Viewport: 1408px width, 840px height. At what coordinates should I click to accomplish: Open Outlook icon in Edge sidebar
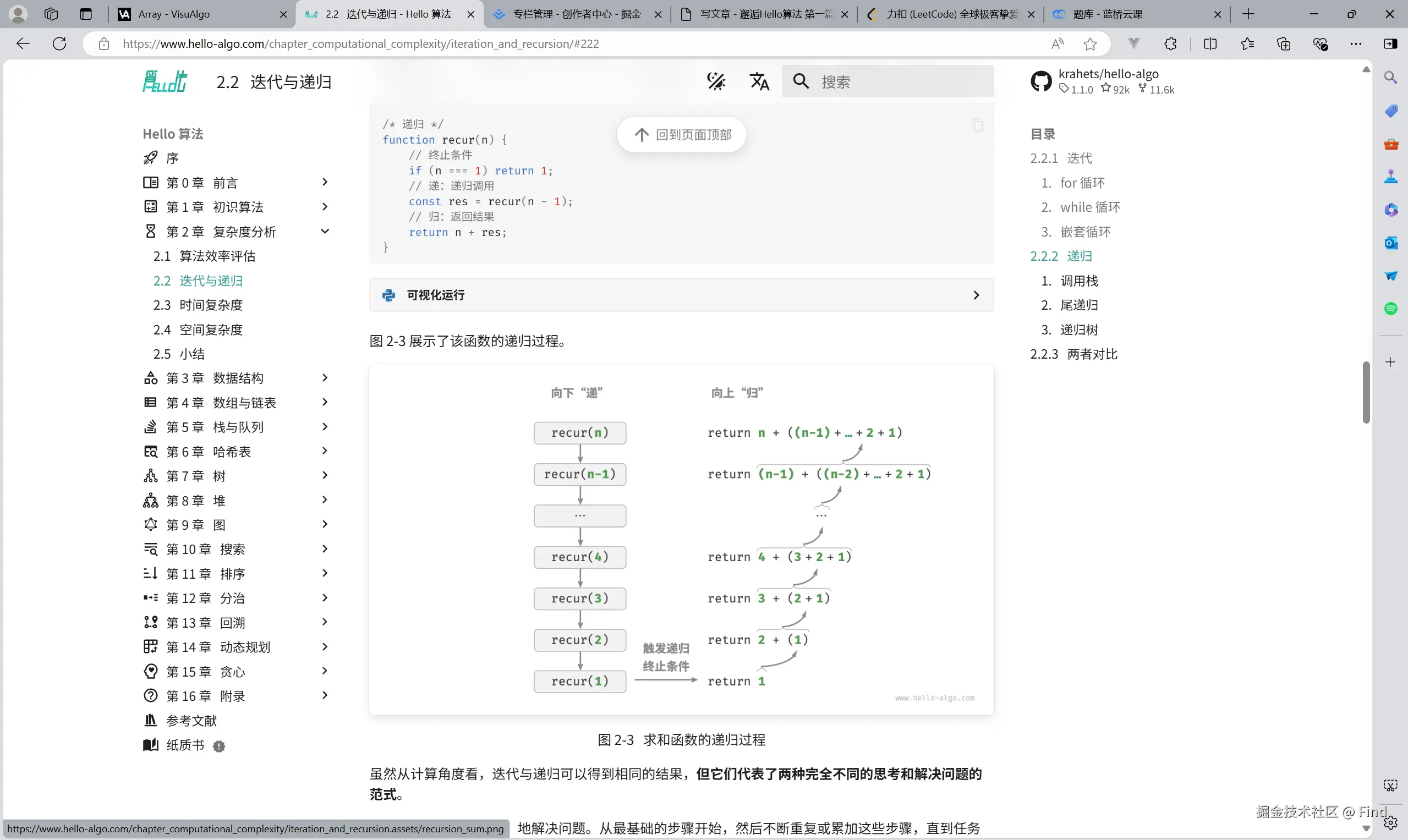[x=1390, y=243]
